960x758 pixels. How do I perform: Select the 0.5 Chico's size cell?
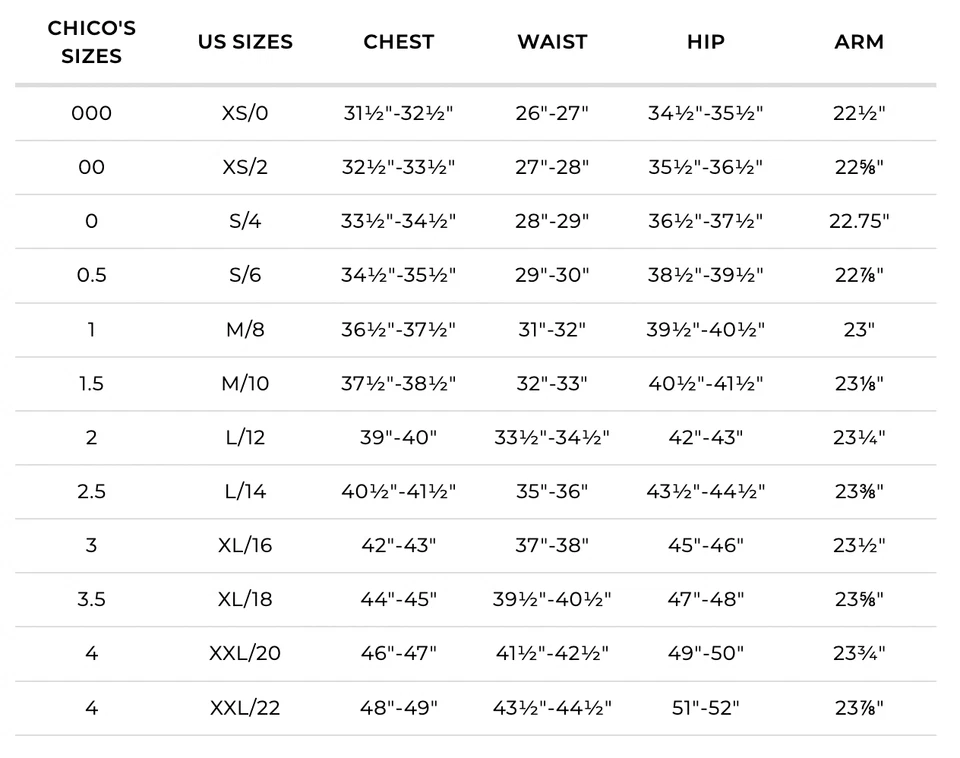click(91, 275)
